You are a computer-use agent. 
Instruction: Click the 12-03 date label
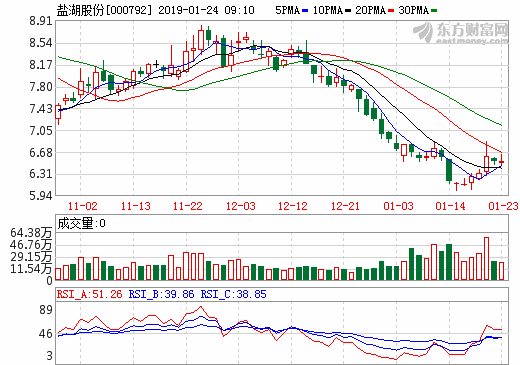pos(240,206)
